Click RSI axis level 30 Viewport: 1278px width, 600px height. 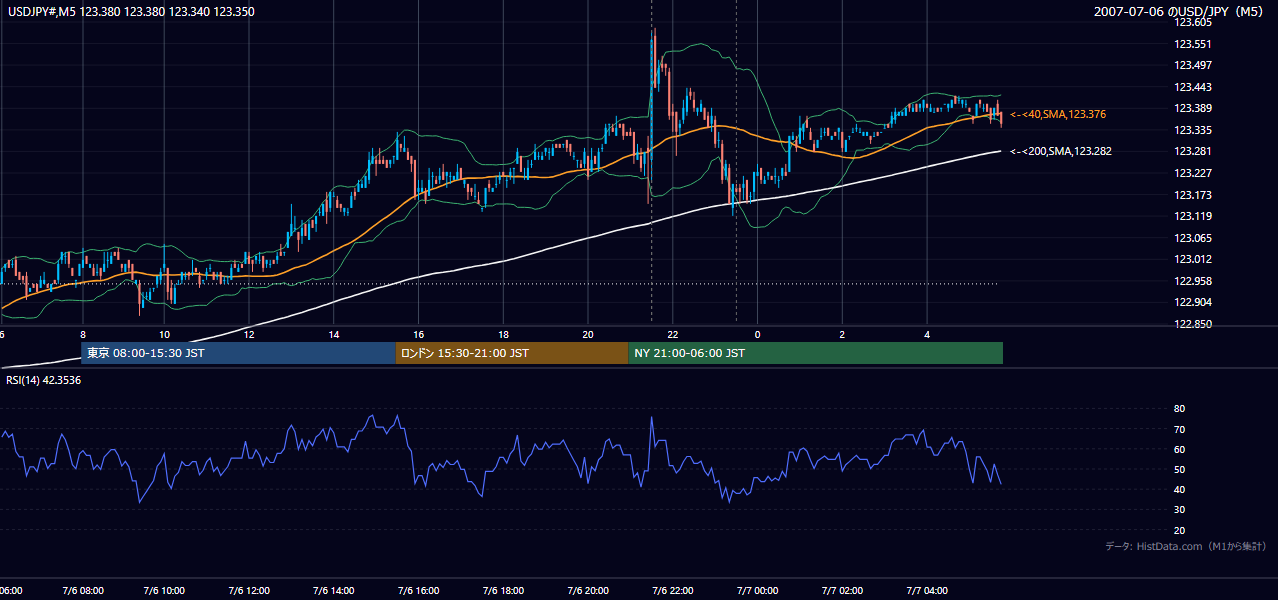tap(1179, 510)
